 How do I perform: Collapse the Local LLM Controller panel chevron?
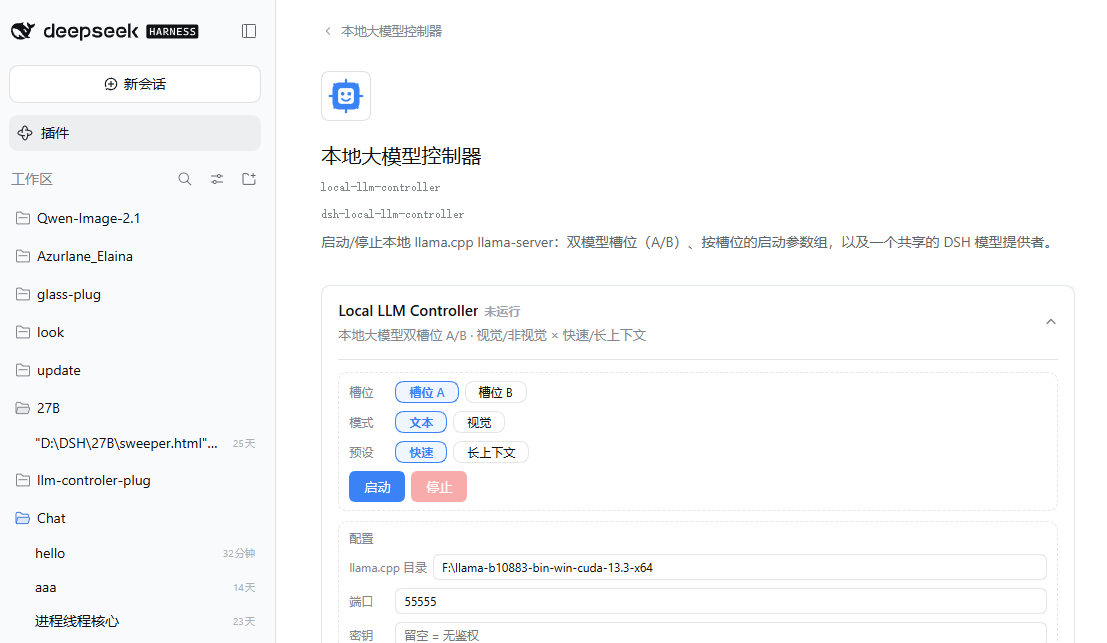pos(1051,322)
